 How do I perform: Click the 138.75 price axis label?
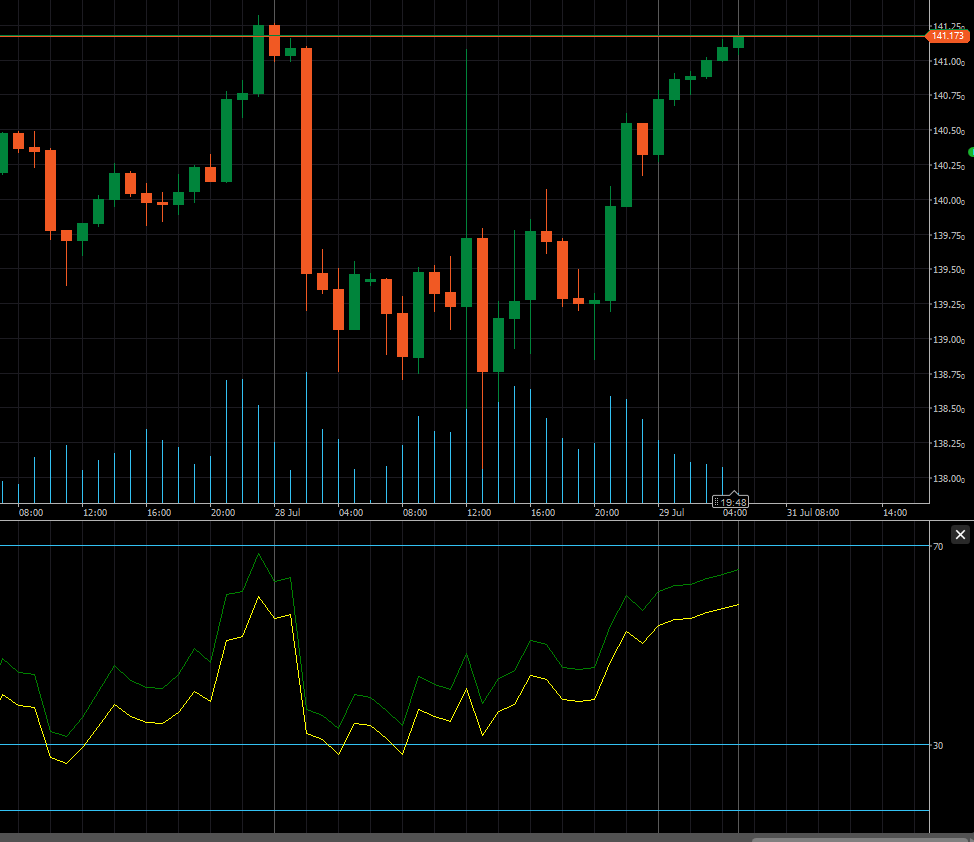(x=949, y=375)
